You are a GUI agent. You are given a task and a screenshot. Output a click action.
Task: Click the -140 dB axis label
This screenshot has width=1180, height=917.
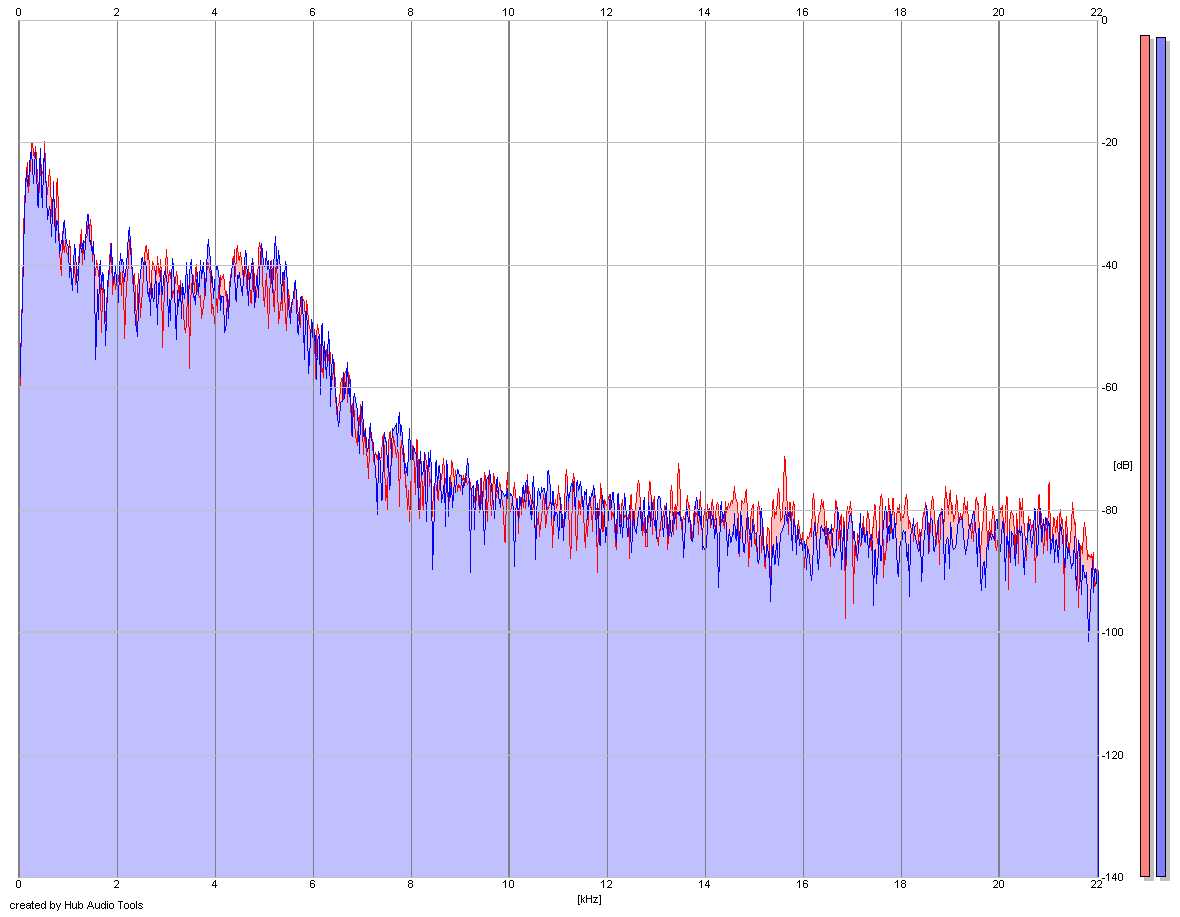pos(1112,877)
